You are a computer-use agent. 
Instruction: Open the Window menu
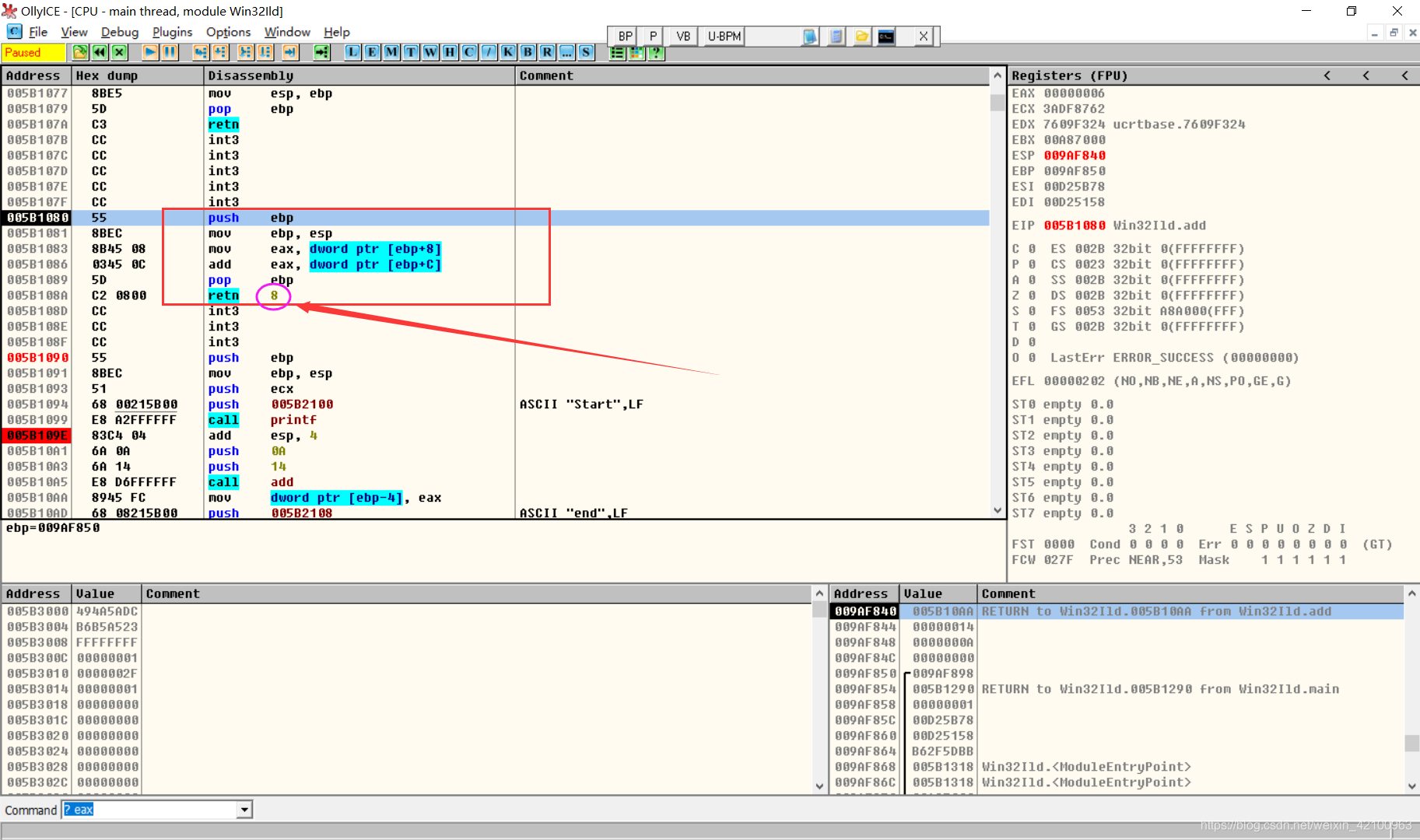pos(287,32)
